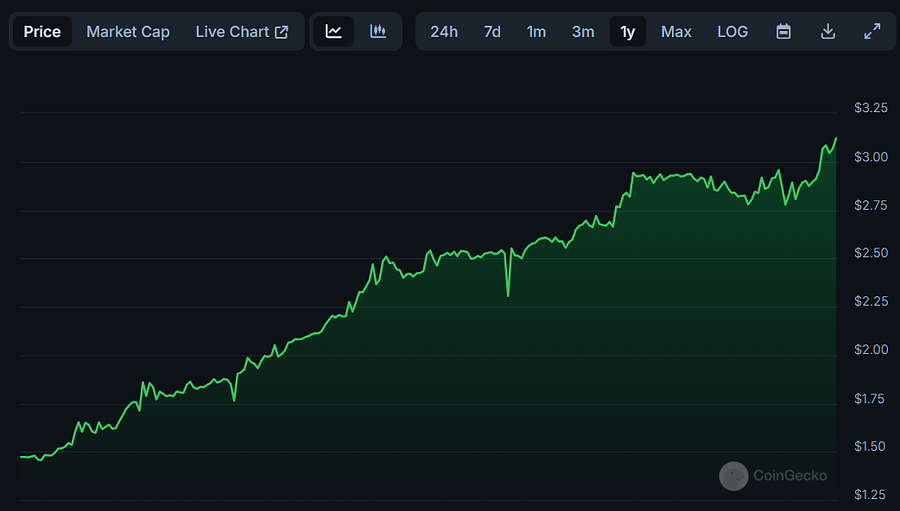Click the $1.25 axis label
This screenshot has width=900, height=511.
(871, 494)
